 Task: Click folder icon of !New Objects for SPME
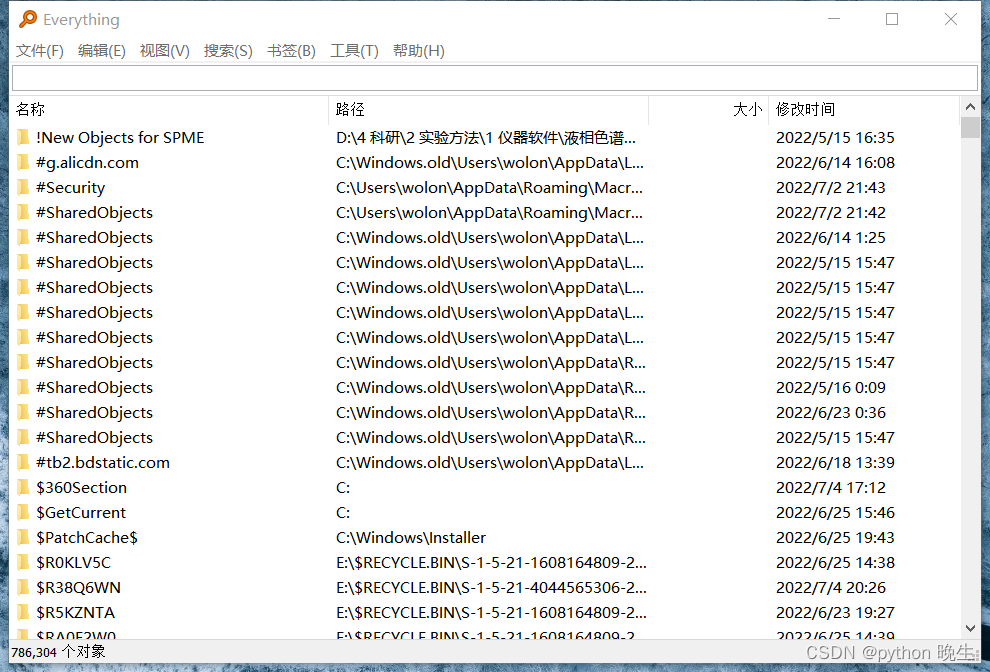(23, 138)
